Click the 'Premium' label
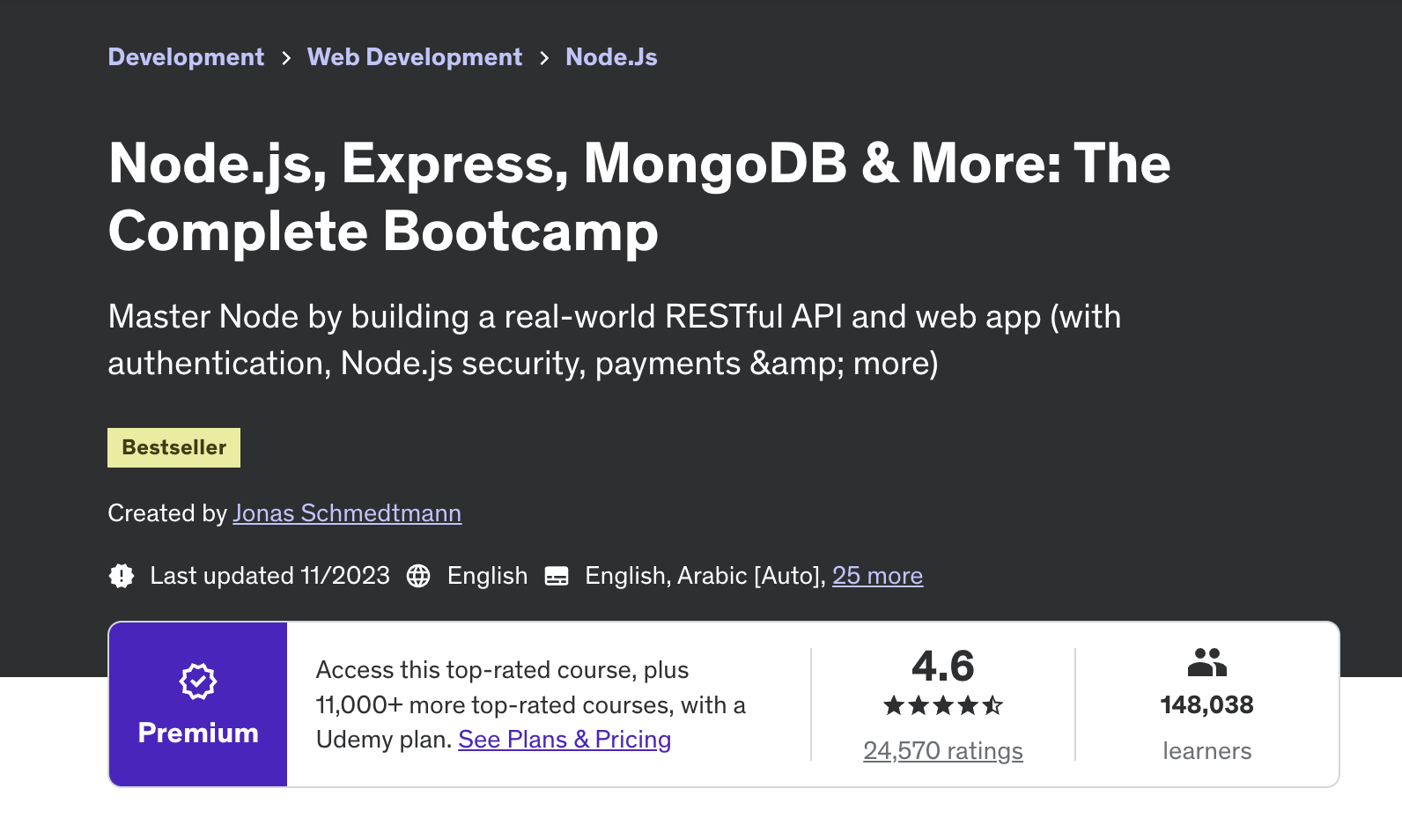 (198, 733)
